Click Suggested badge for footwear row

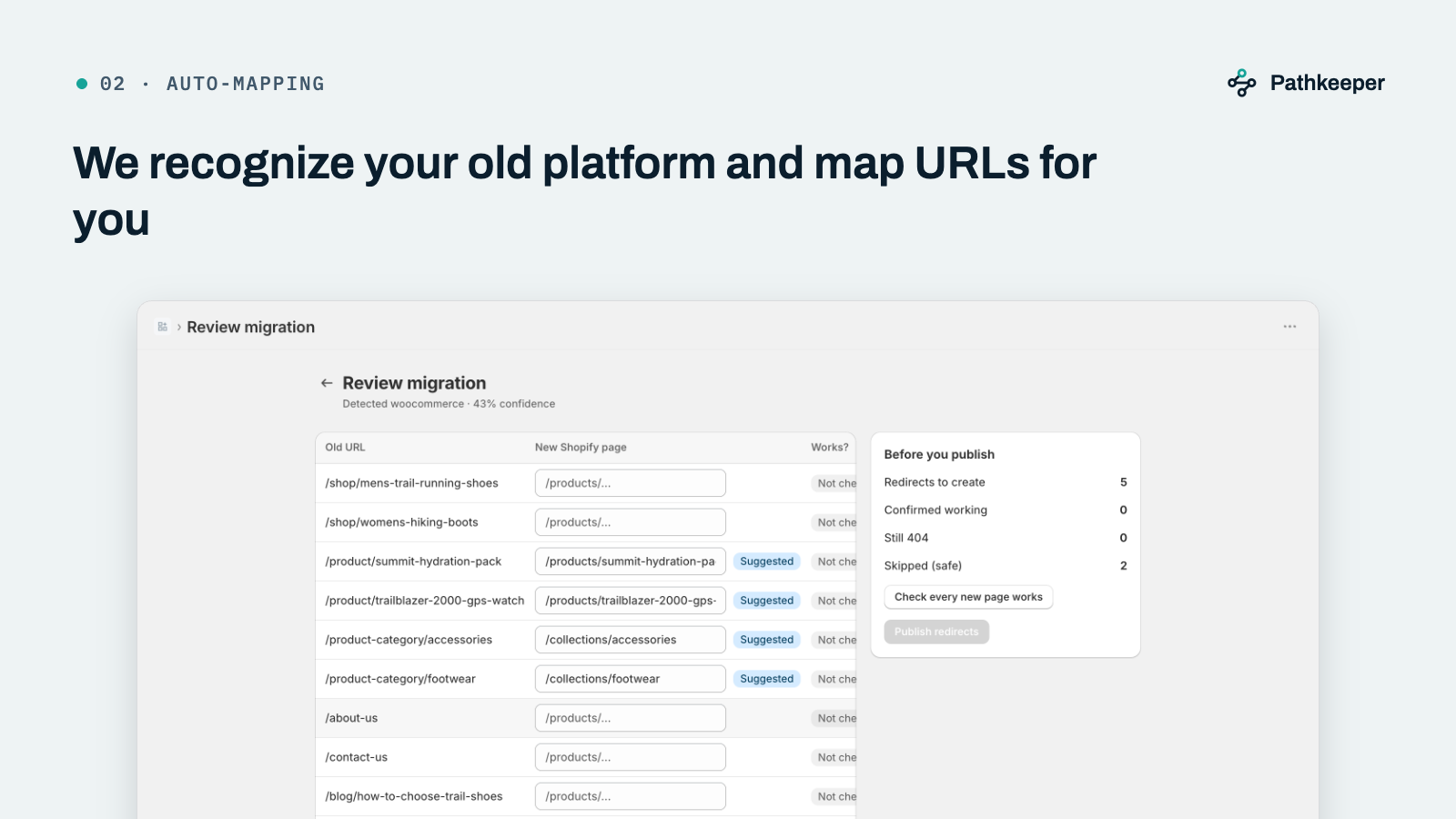point(766,679)
